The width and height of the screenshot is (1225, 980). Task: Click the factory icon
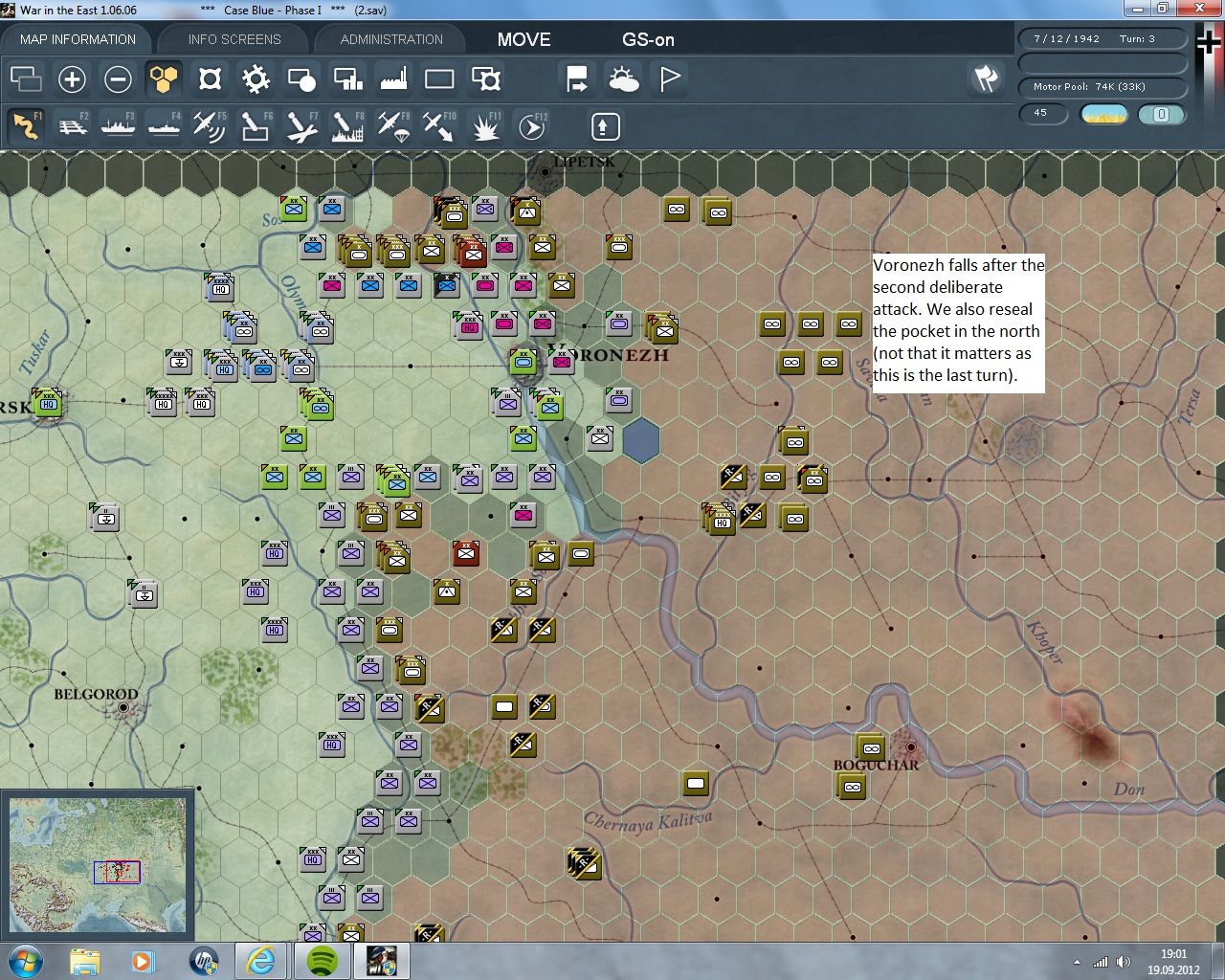(x=393, y=78)
